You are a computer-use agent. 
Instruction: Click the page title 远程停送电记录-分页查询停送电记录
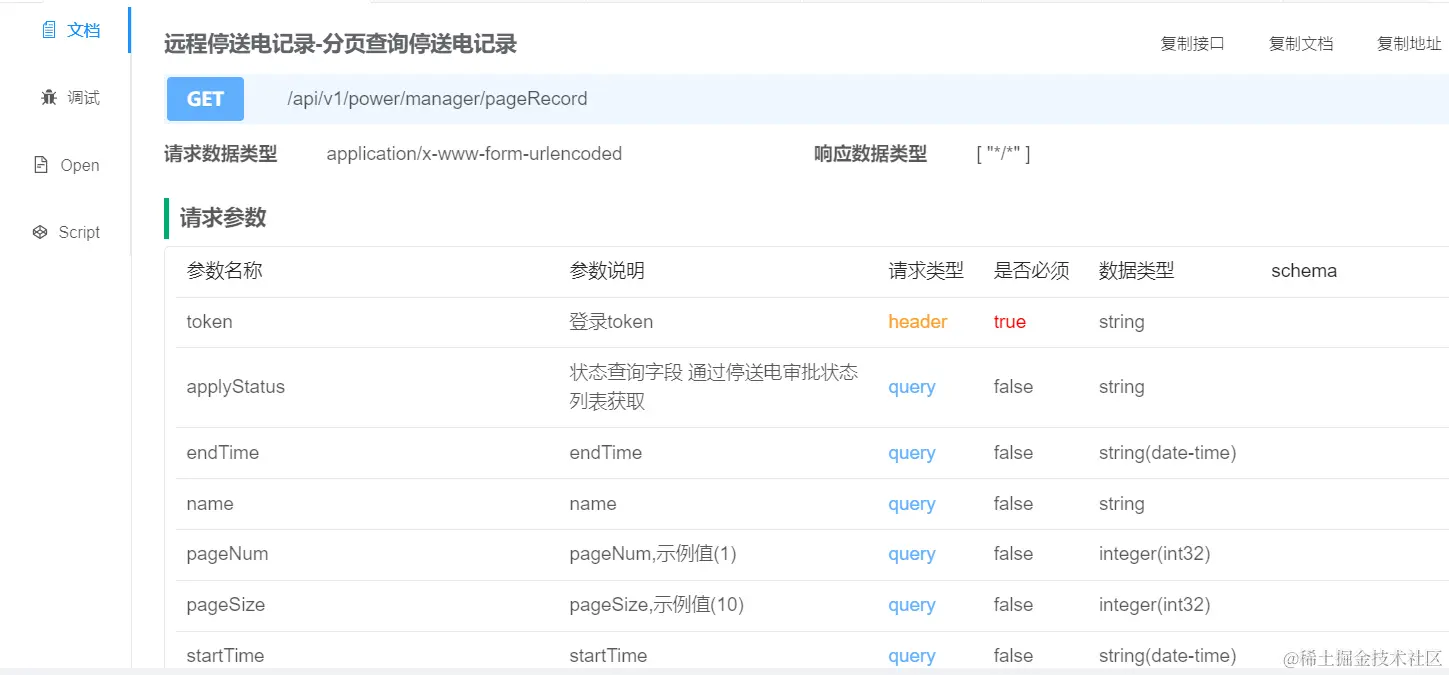coord(340,44)
